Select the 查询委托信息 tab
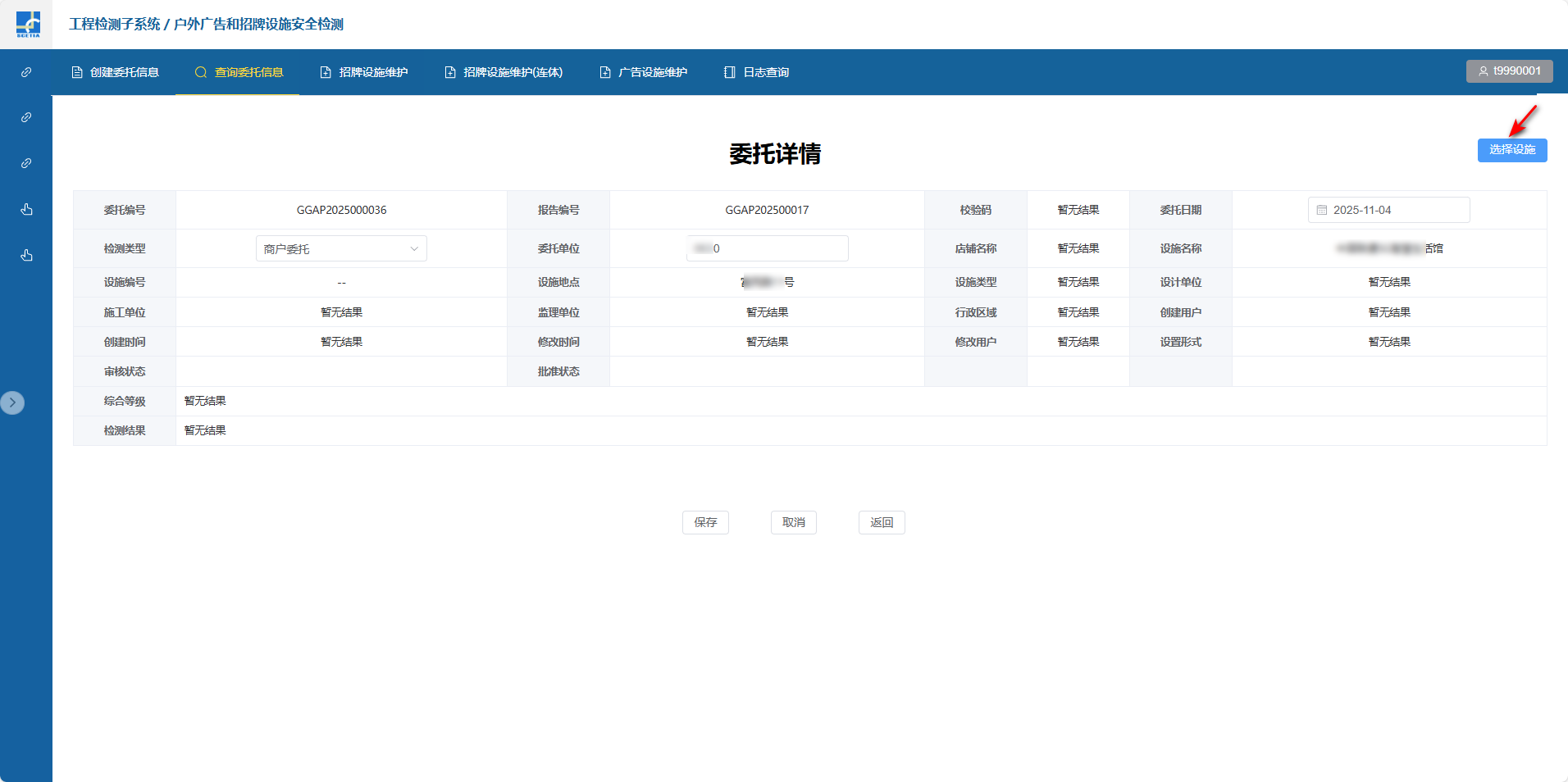The image size is (1568, 782). pyautogui.click(x=239, y=72)
